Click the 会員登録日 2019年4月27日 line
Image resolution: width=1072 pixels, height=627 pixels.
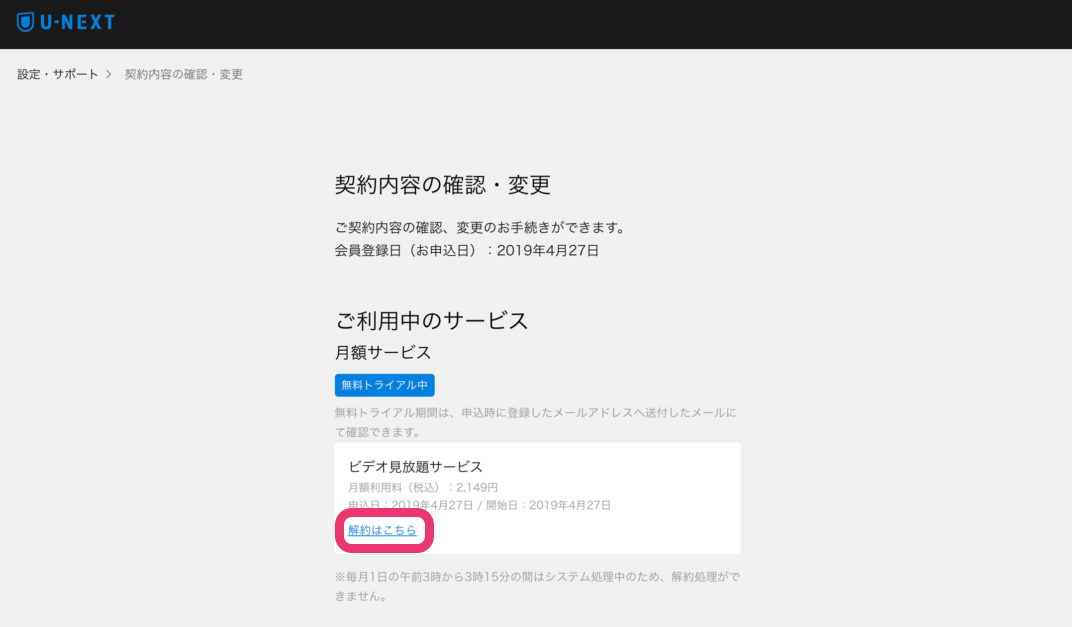point(466,251)
